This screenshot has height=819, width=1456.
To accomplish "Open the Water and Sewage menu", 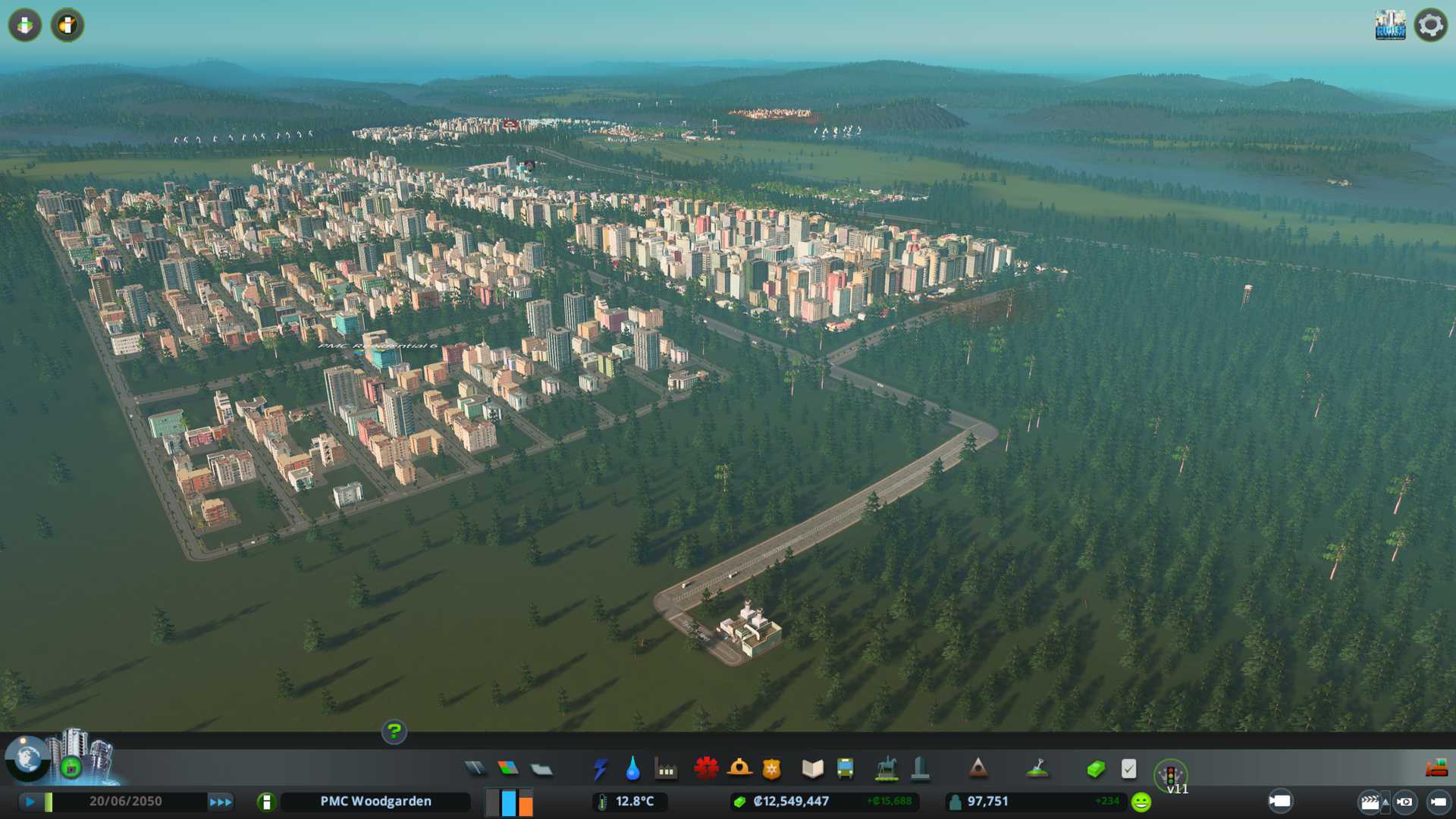I will pyautogui.click(x=632, y=769).
